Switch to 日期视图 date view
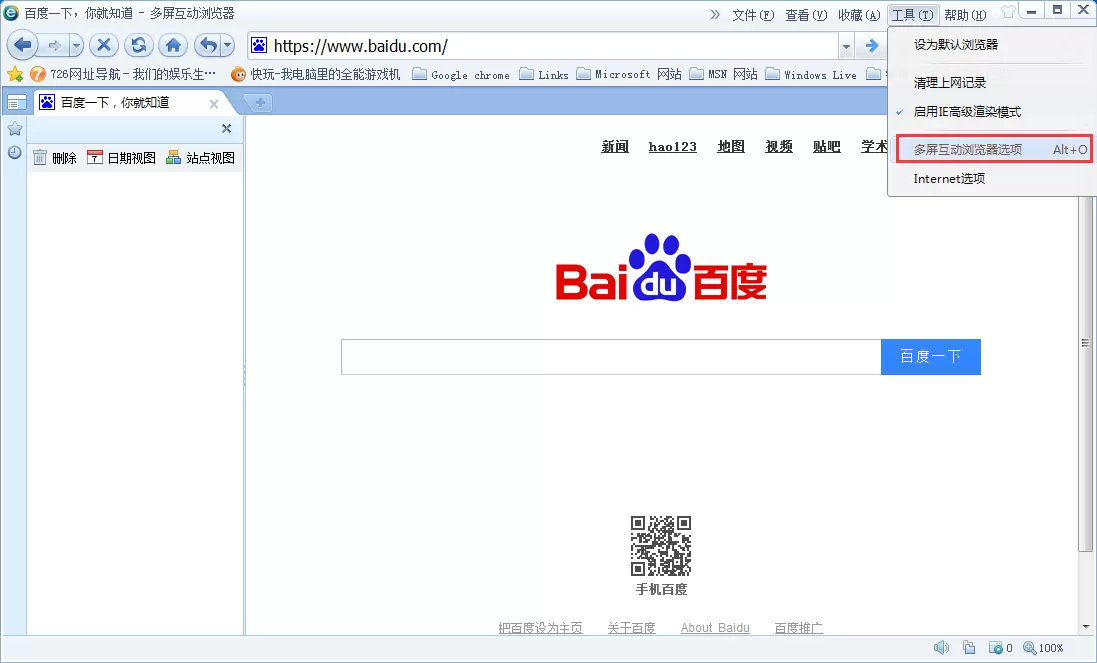This screenshot has height=663, width=1097. (x=121, y=158)
